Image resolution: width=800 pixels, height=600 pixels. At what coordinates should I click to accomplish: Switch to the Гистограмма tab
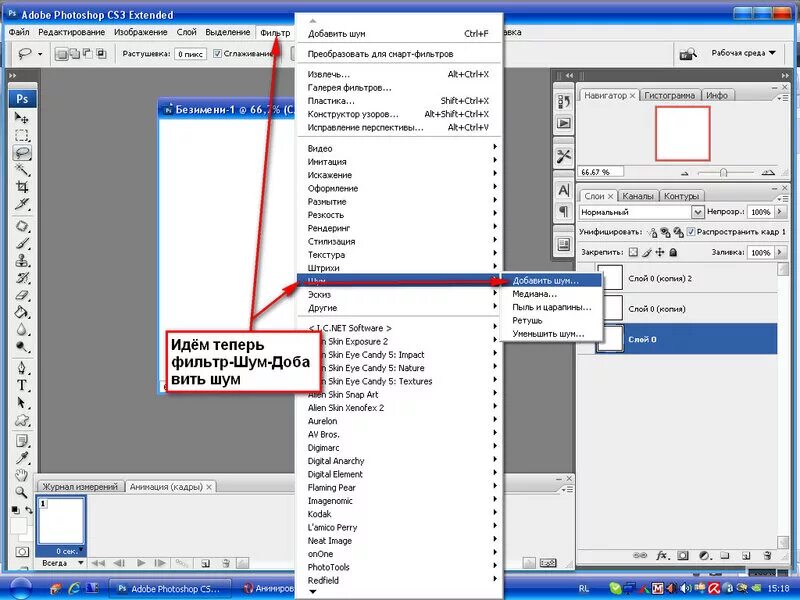point(669,95)
